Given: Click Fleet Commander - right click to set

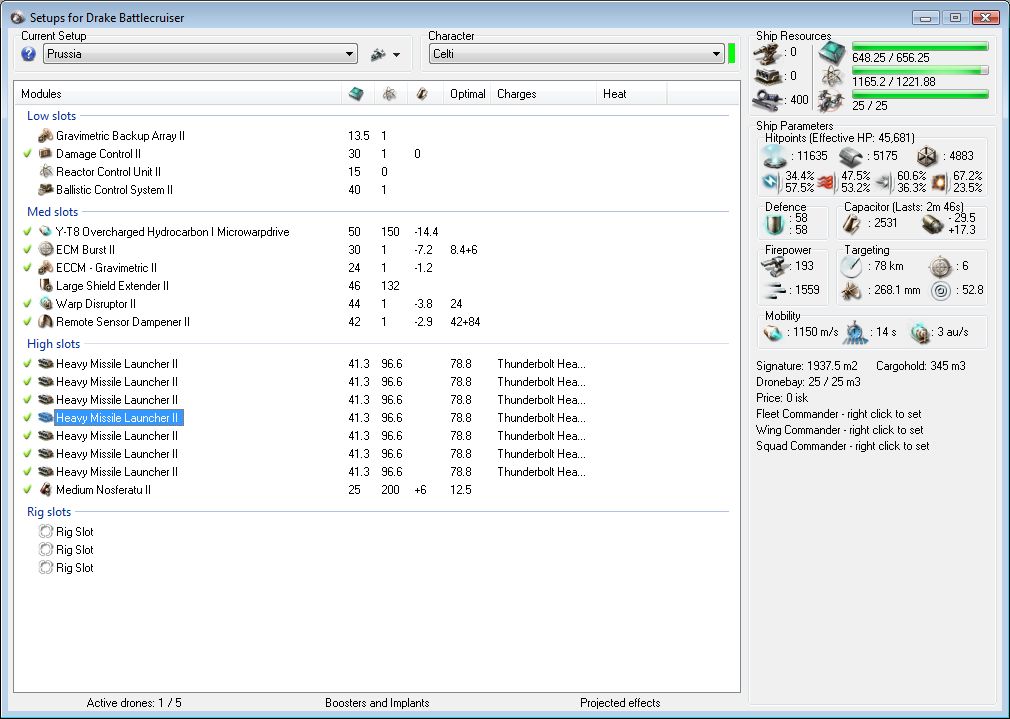Looking at the screenshot, I should [x=839, y=414].
